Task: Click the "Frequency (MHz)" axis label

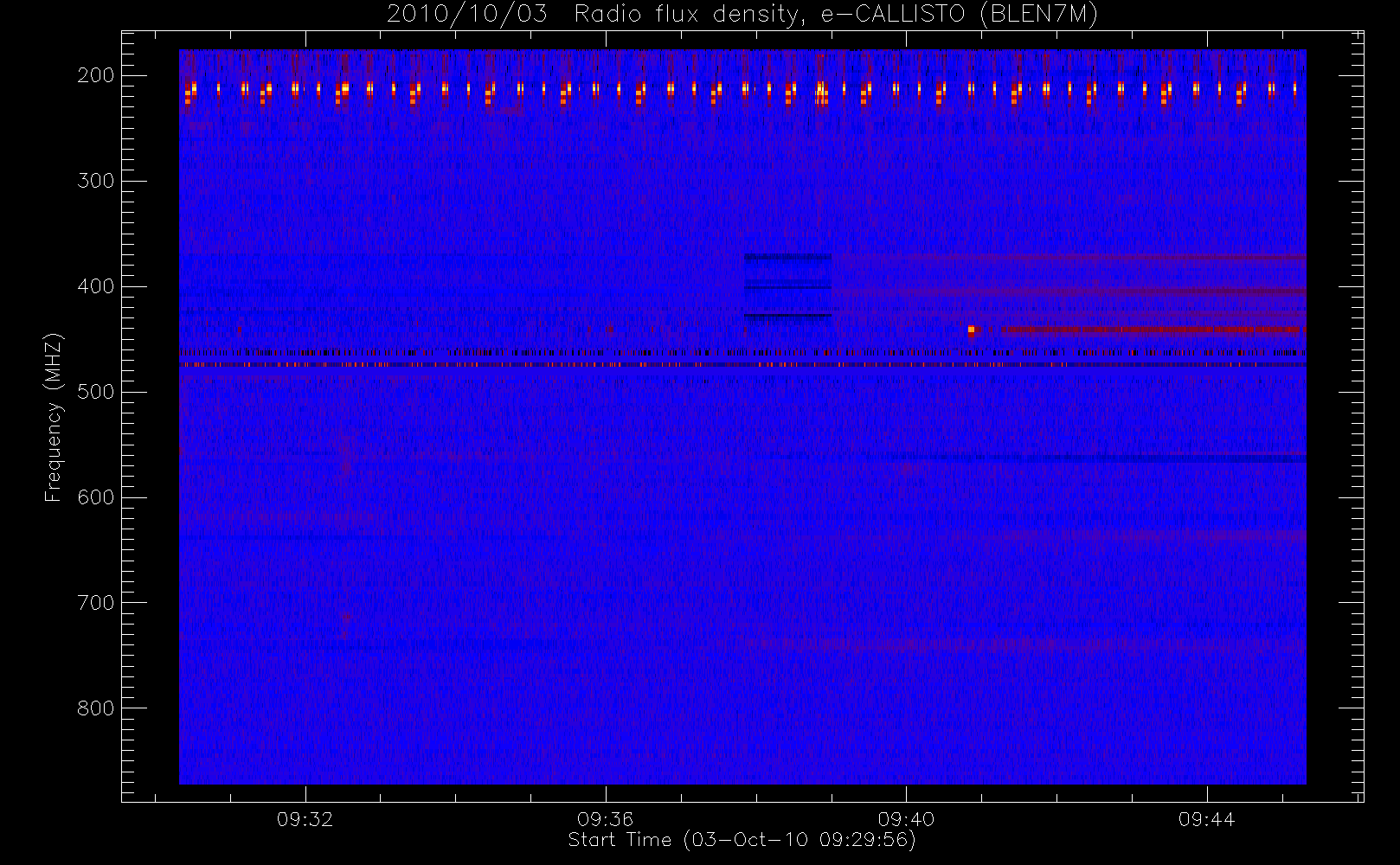Action: pyautogui.click(x=54, y=417)
